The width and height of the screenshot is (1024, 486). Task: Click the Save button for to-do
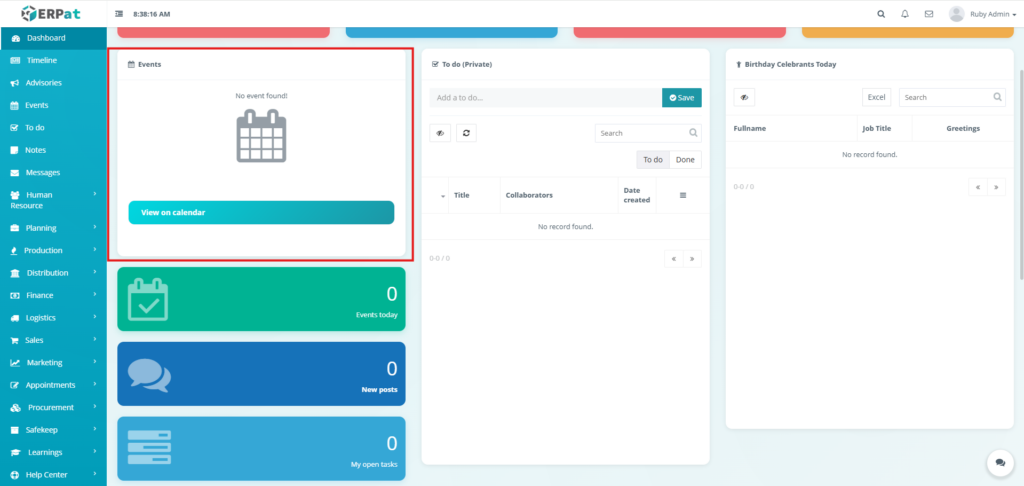(681, 97)
